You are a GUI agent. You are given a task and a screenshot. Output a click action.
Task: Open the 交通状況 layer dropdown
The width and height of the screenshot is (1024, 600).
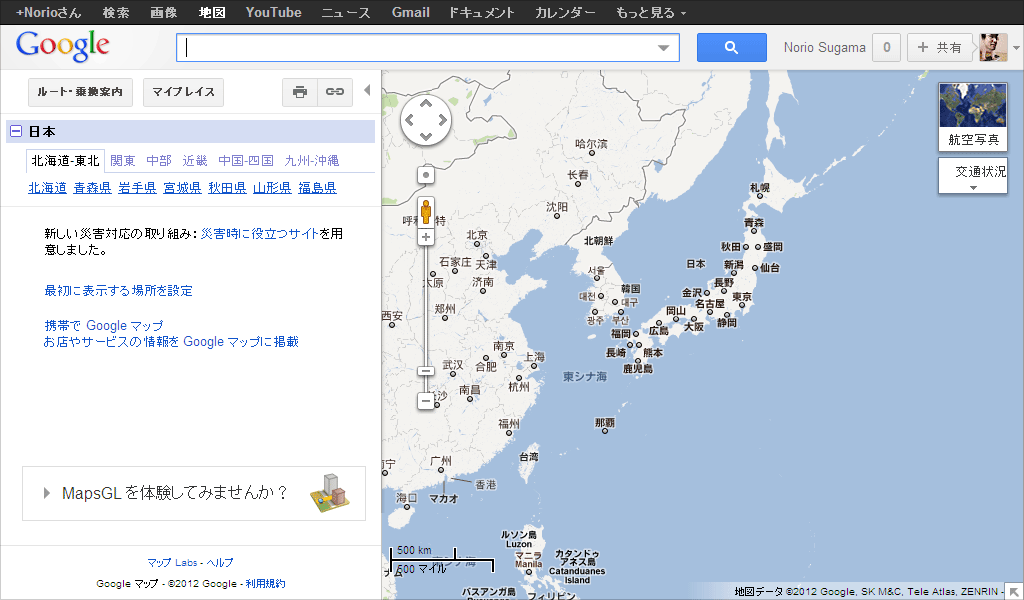(x=973, y=176)
